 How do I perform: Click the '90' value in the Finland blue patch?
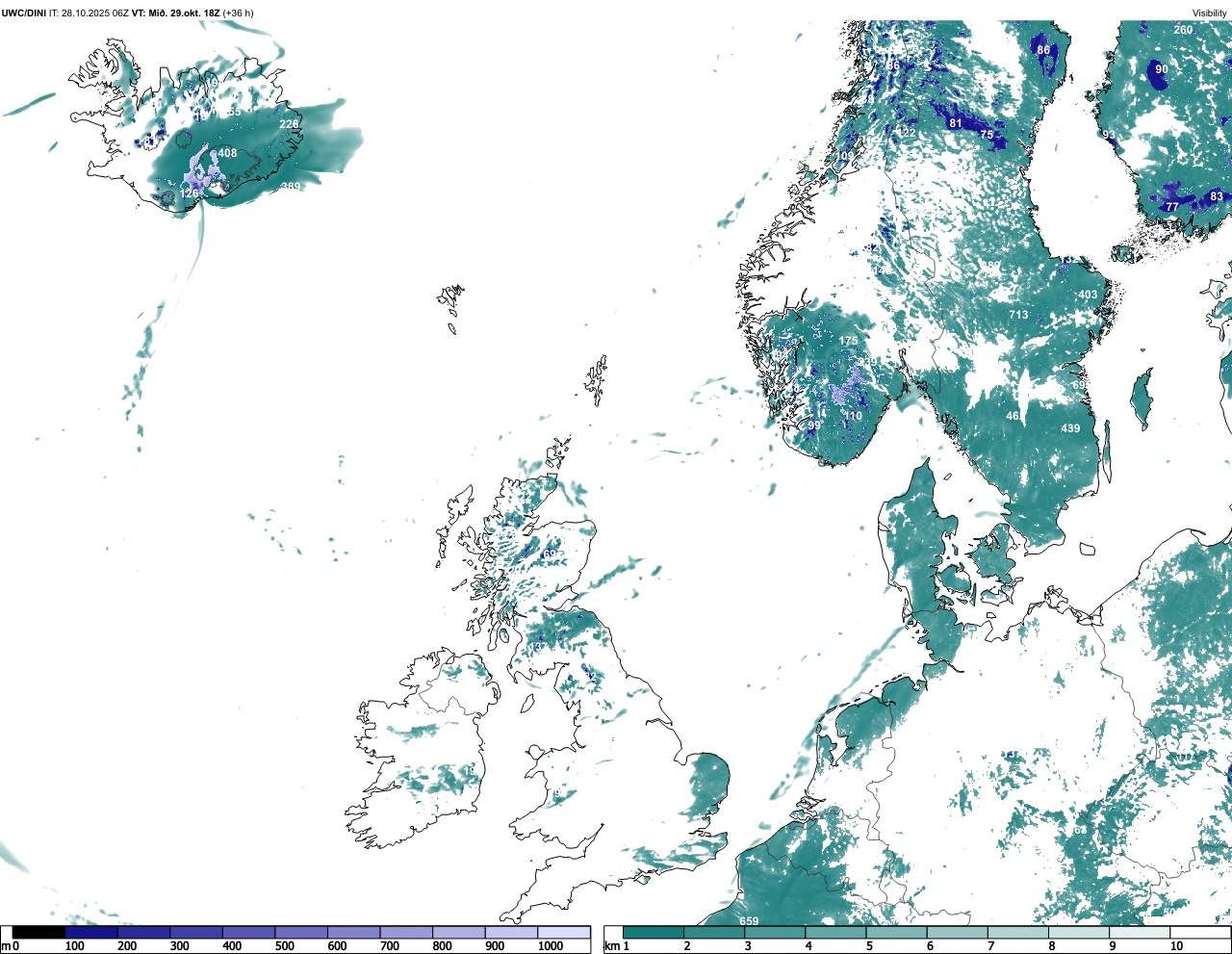pyautogui.click(x=1162, y=69)
